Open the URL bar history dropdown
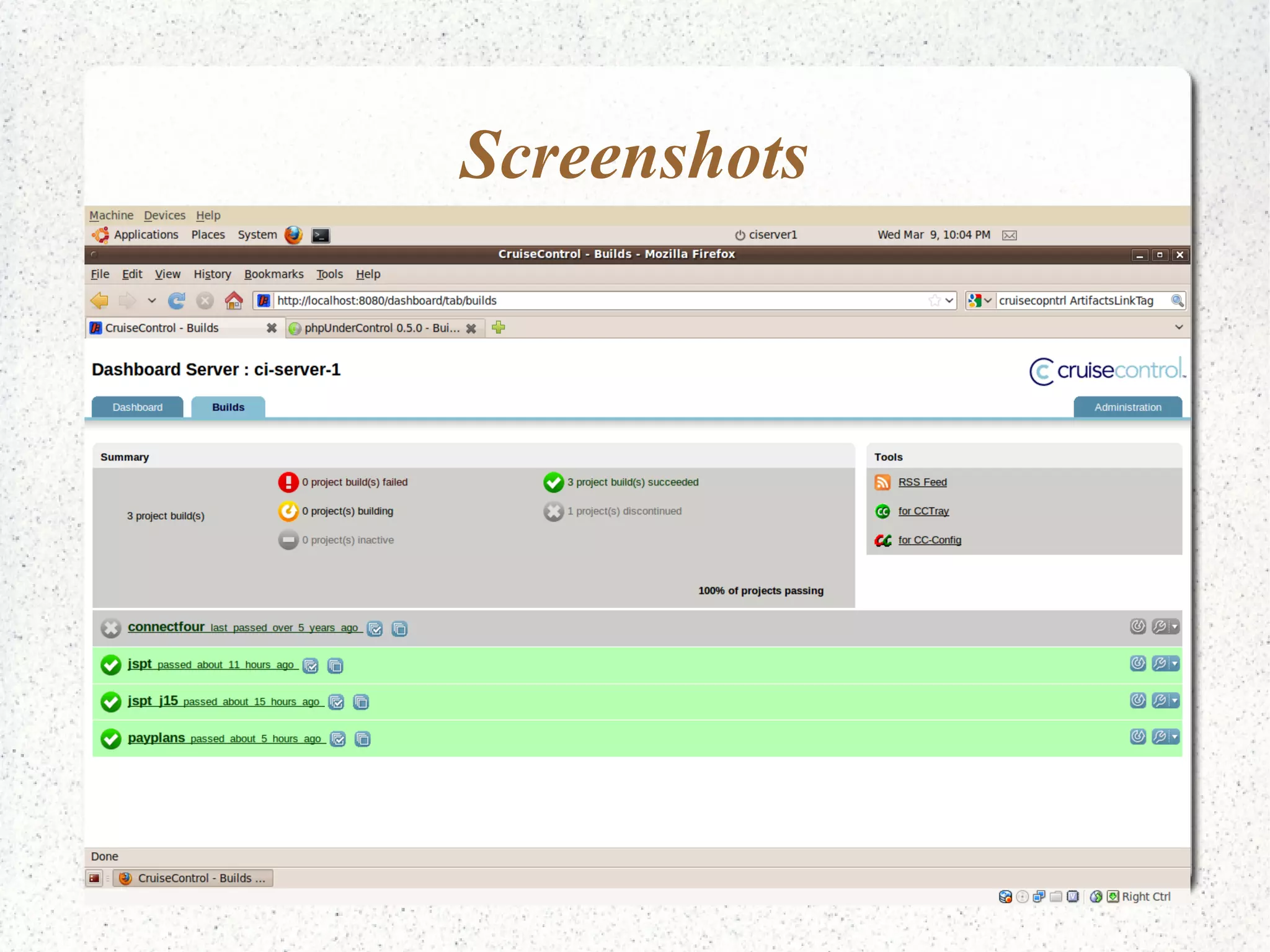 [949, 301]
